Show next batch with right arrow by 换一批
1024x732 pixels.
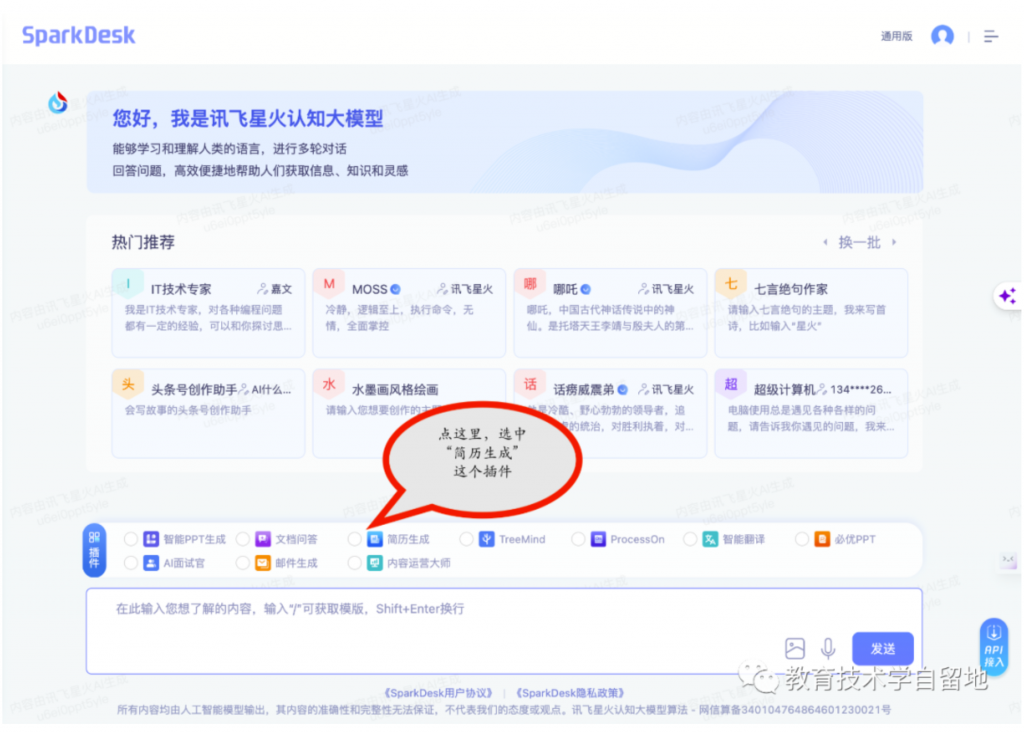pos(894,242)
